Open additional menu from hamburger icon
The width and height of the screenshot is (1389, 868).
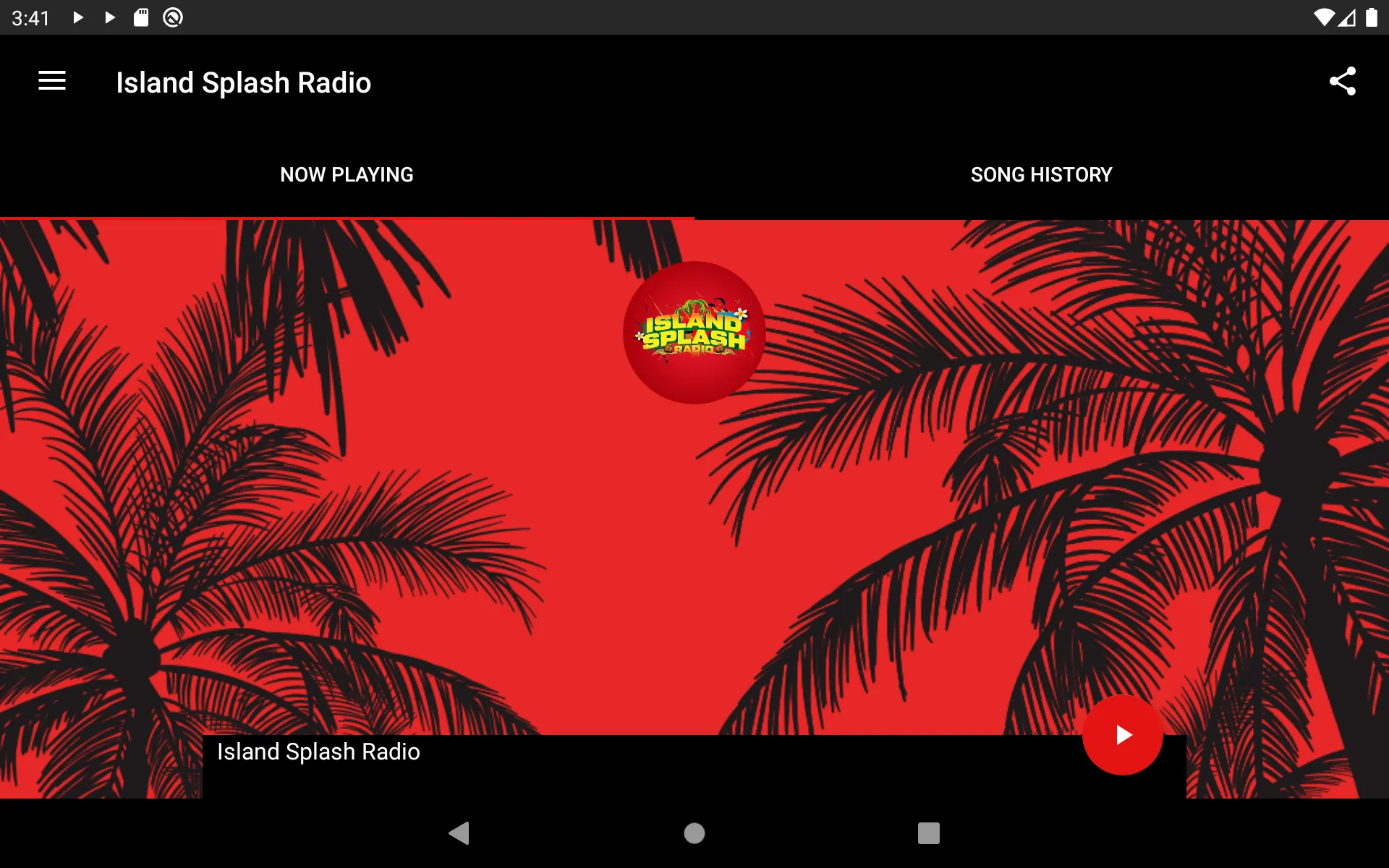(52, 82)
